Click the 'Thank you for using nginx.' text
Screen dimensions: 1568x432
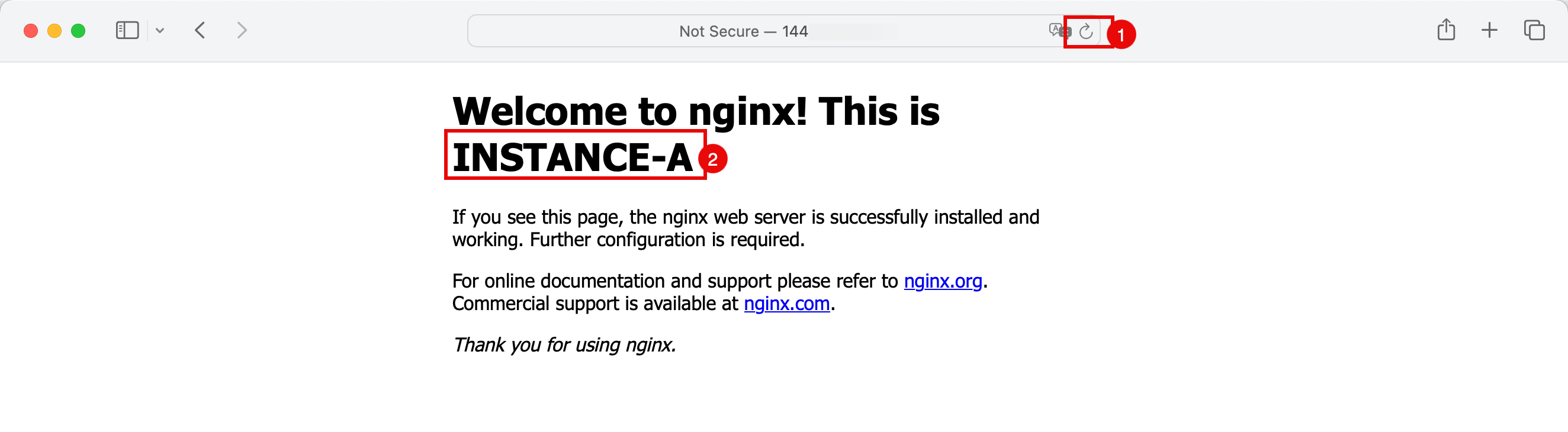(564, 345)
